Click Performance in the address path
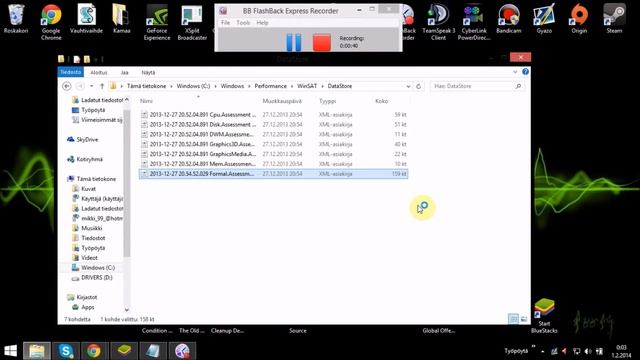640x360 pixels. pos(270,86)
